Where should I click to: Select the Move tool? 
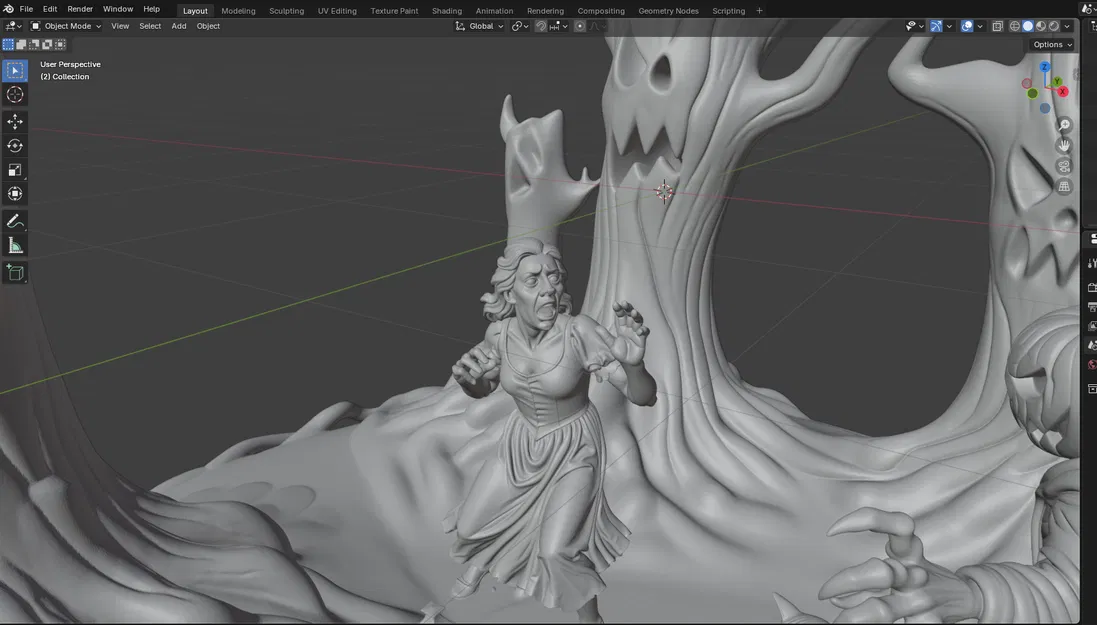coord(15,120)
